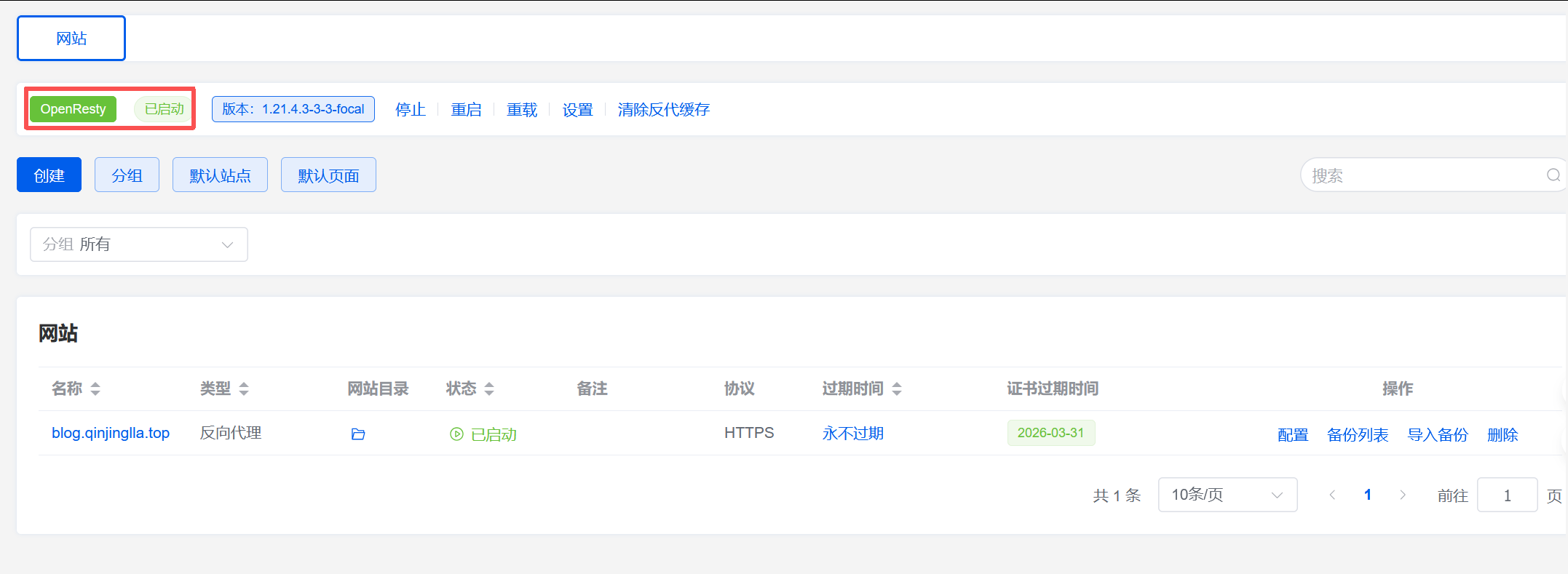Select the 网站 tab
This screenshot has width=1568, height=574.
[71, 39]
